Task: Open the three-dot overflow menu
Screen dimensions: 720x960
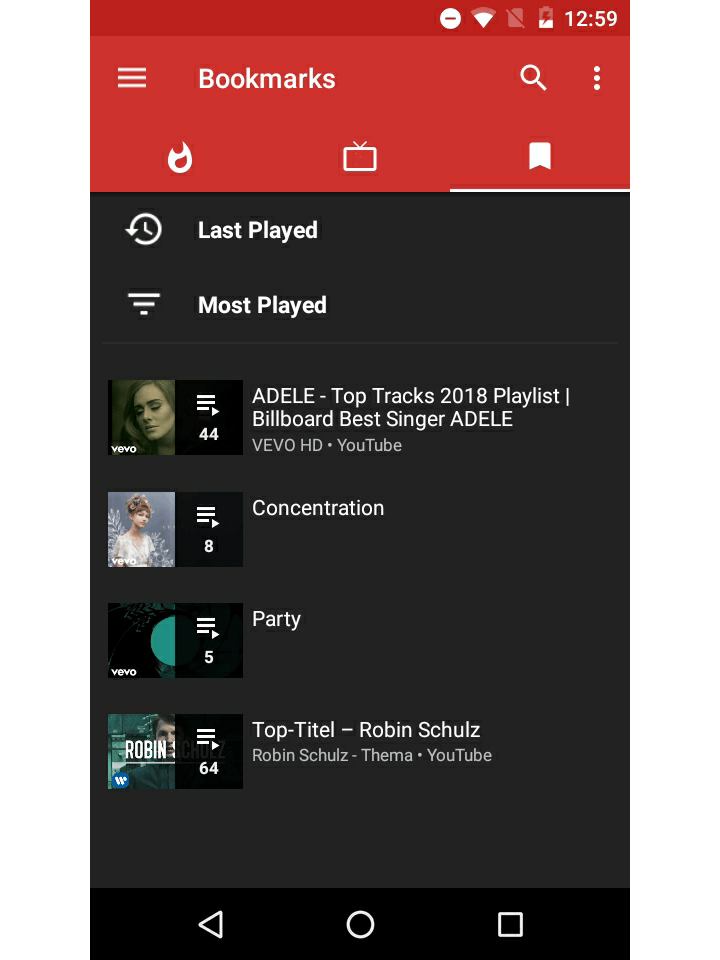Action: tap(597, 78)
